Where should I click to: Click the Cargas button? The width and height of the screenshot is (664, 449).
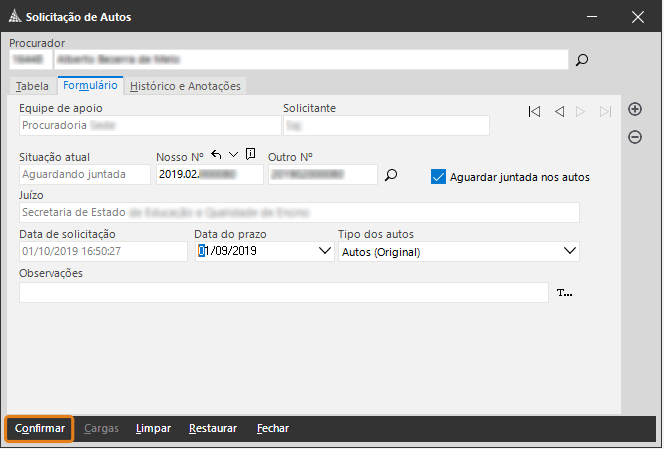coord(101,428)
